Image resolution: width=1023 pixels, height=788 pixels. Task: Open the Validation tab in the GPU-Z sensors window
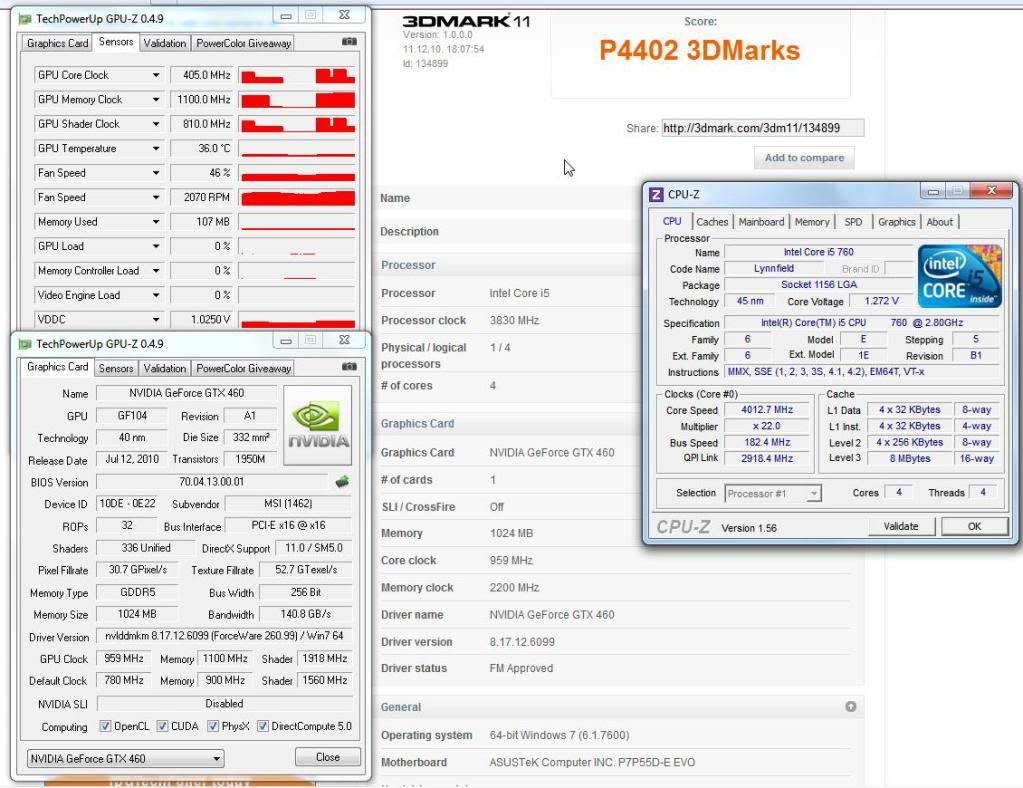pyautogui.click(x=164, y=43)
